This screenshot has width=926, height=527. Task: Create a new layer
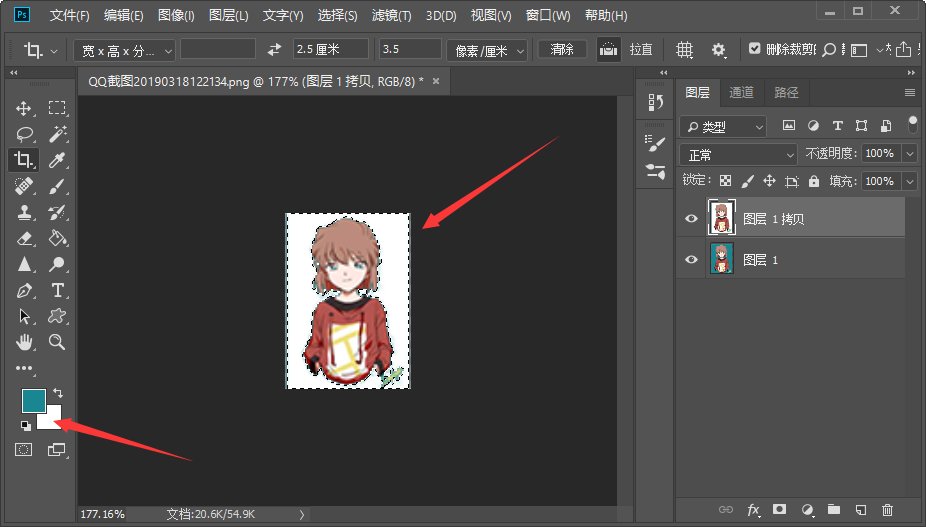click(860, 509)
